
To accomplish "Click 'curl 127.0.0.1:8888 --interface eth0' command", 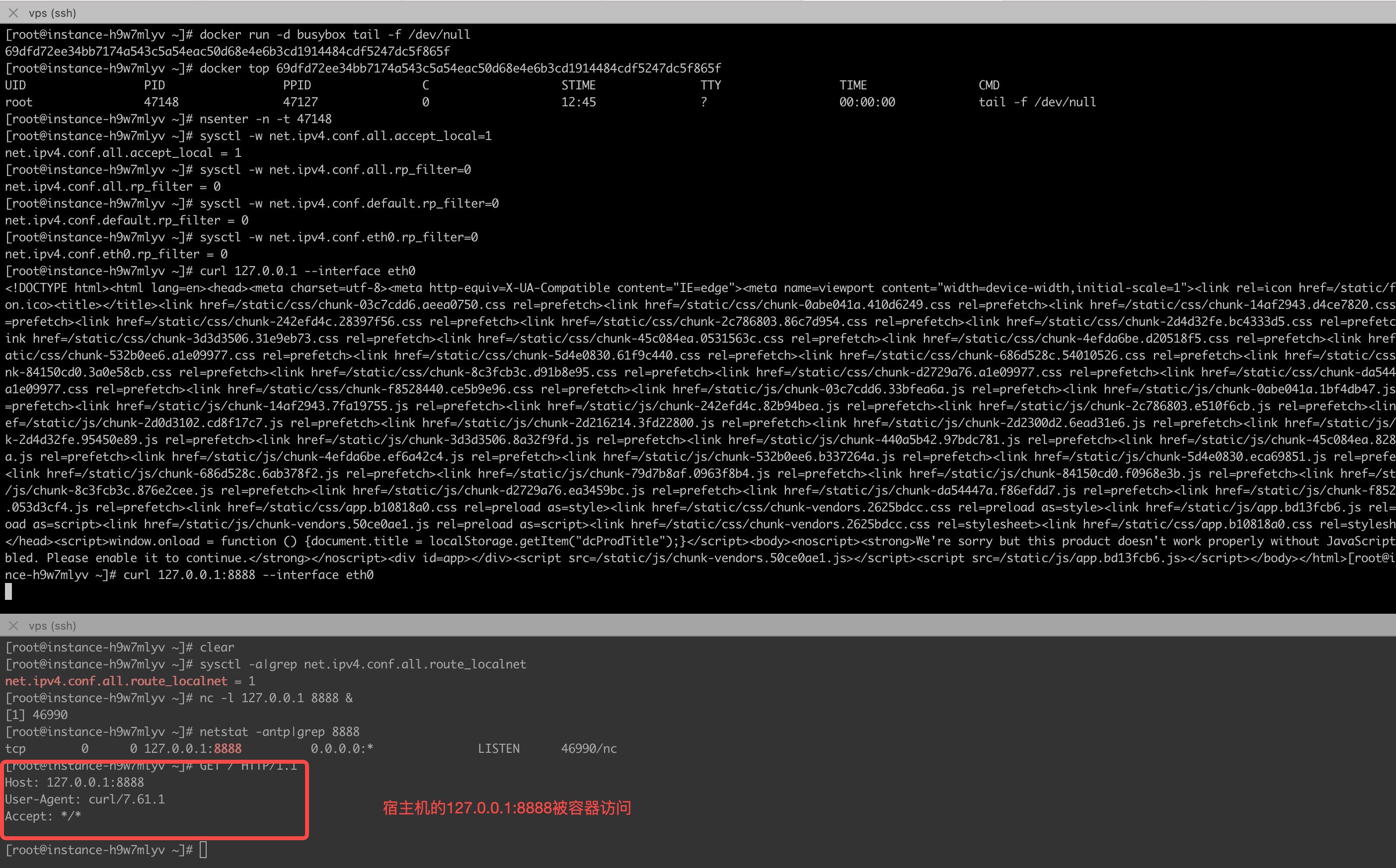I will pyautogui.click(x=248, y=575).
